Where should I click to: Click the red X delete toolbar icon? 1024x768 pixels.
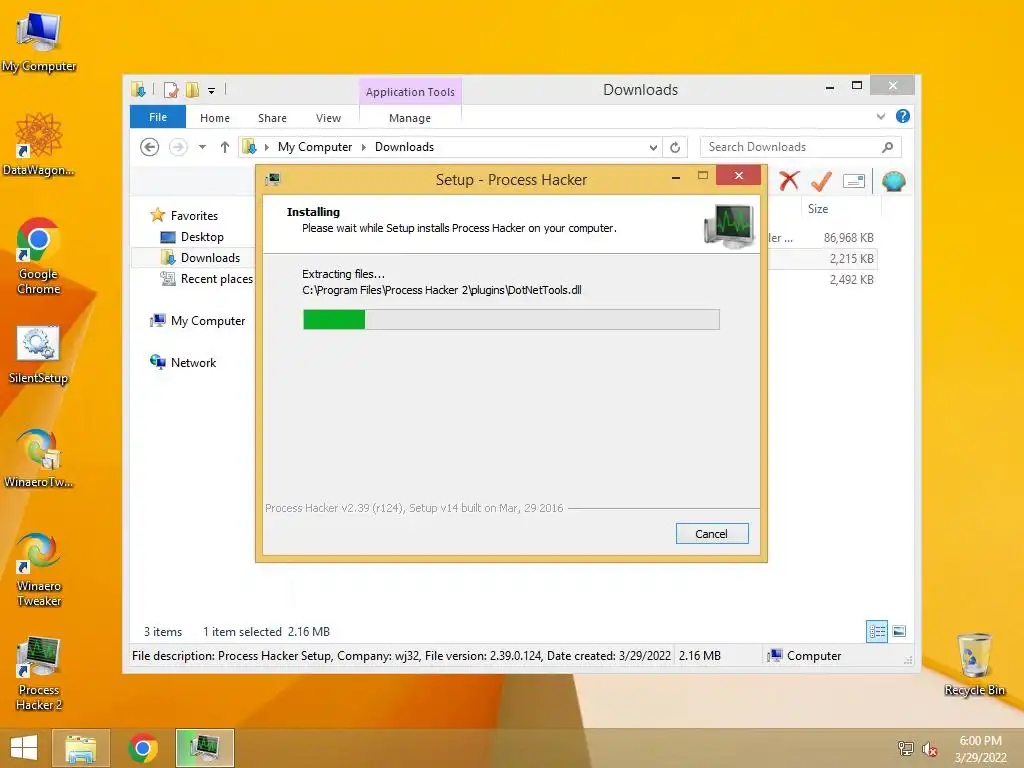tap(789, 181)
